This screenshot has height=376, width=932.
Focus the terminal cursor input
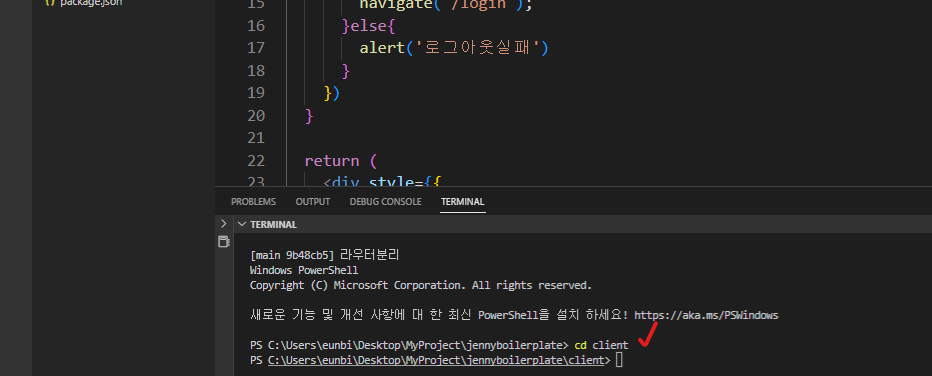click(x=619, y=360)
